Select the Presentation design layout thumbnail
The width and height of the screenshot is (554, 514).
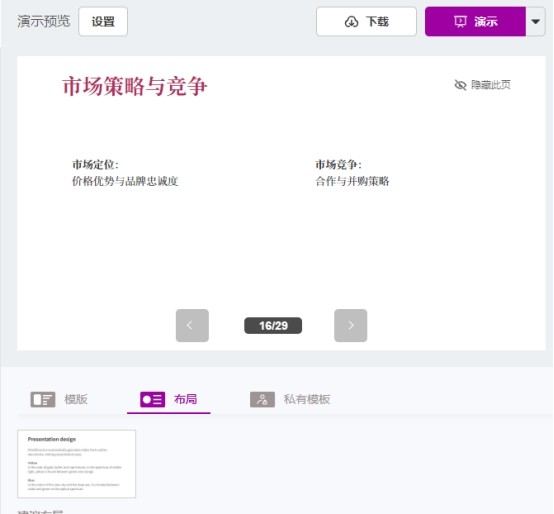coord(77,464)
